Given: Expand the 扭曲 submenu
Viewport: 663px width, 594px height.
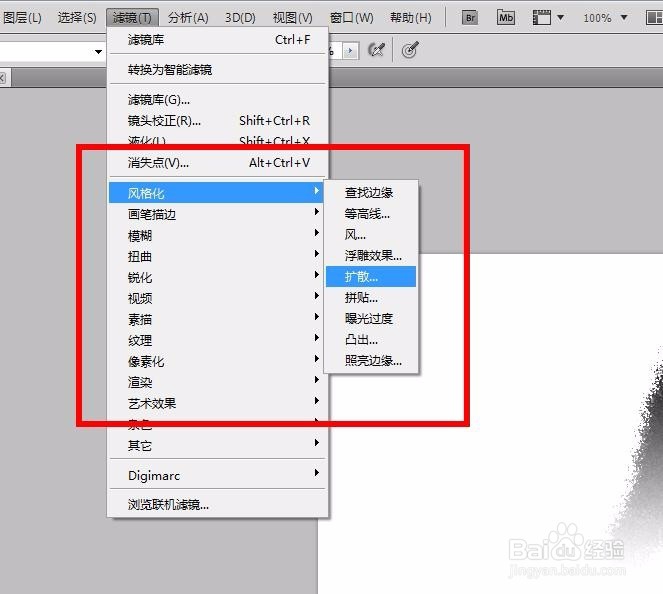Looking at the screenshot, I should coord(218,257).
